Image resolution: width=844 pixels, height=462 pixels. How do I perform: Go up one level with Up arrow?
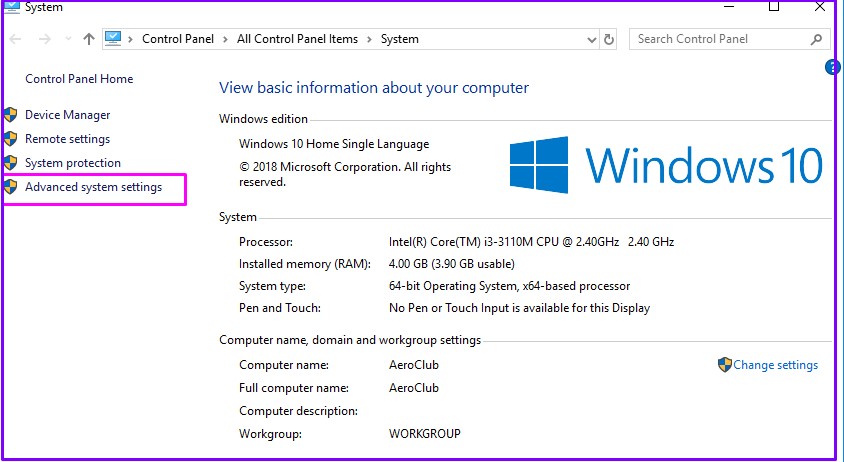pos(89,39)
